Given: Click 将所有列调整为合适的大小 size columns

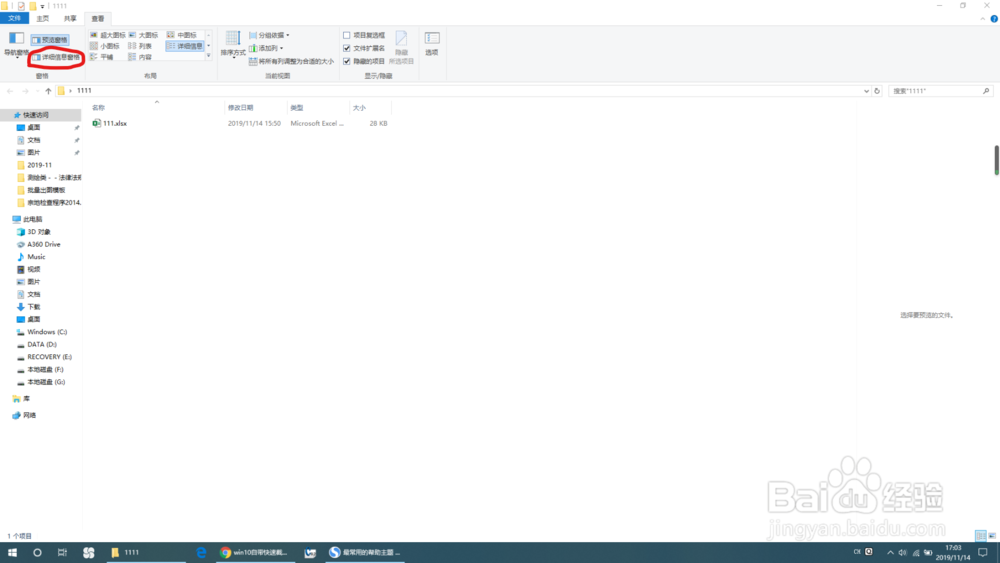Looking at the screenshot, I should click(291, 61).
